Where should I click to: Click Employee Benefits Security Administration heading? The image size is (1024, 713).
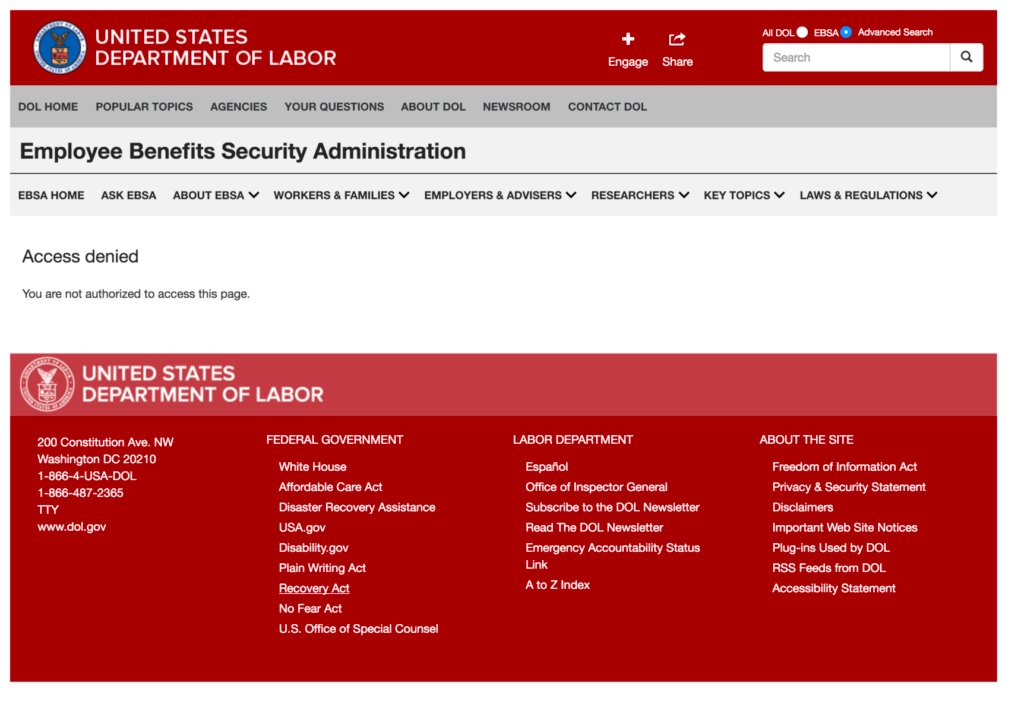[242, 151]
